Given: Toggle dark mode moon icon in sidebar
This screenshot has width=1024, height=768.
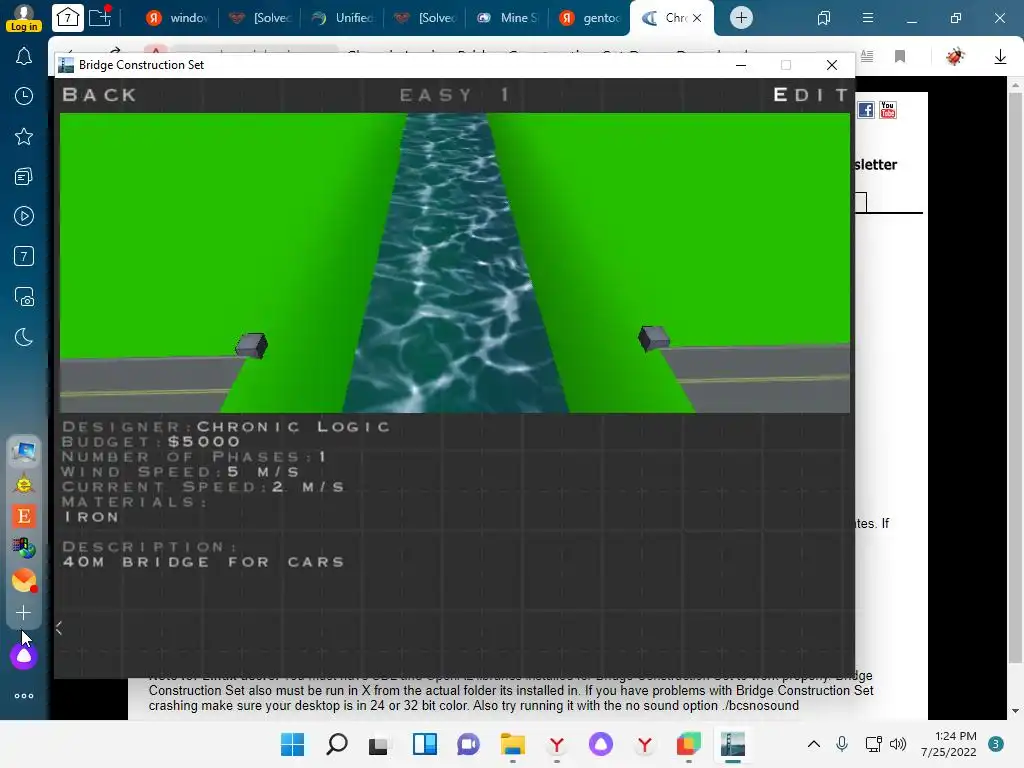Looking at the screenshot, I should 24,337.
